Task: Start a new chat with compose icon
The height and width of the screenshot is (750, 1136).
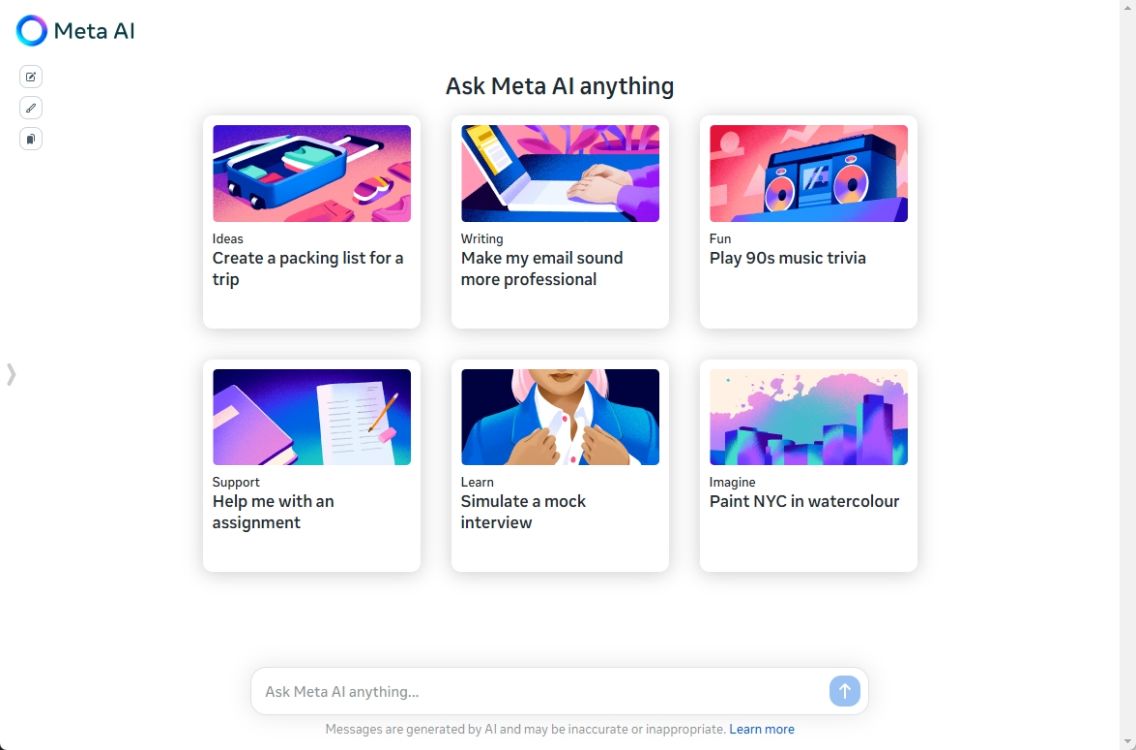Action: [30, 77]
